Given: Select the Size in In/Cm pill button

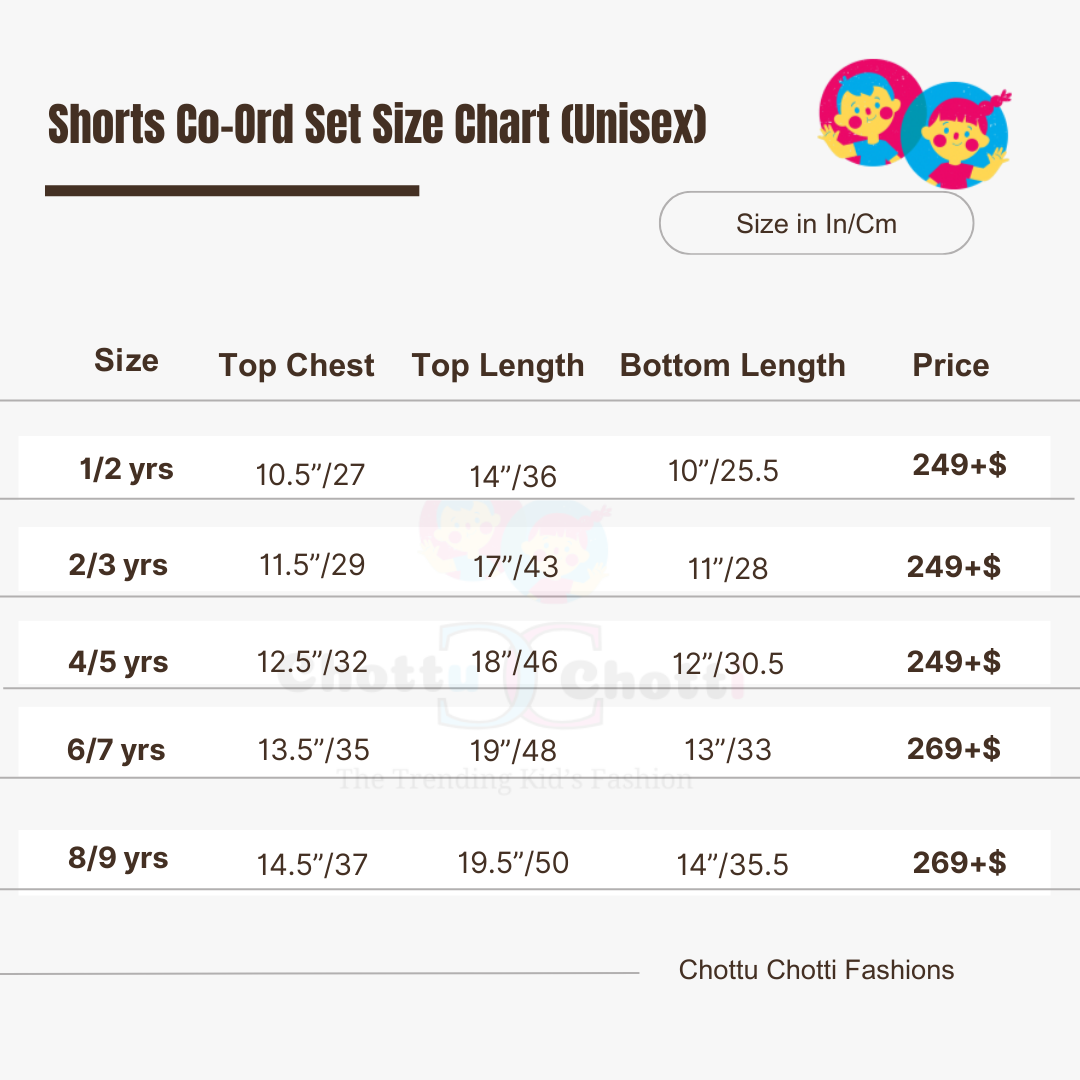Looking at the screenshot, I should (x=816, y=223).
